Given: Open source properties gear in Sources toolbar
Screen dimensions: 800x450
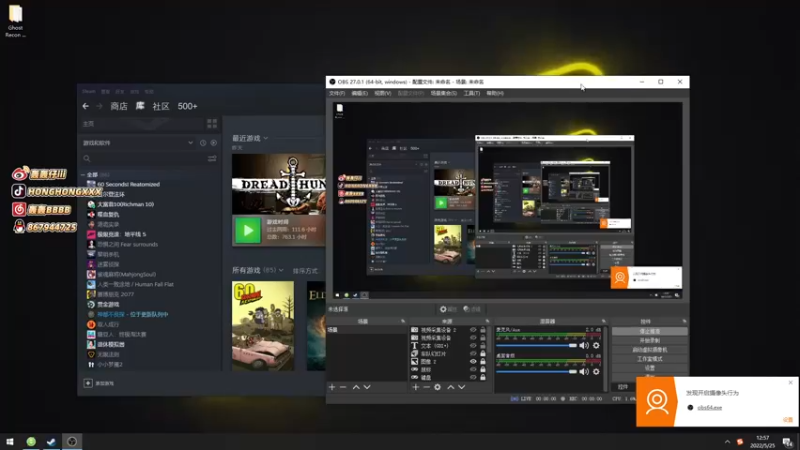Looking at the screenshot, I should tap(438, 387).
